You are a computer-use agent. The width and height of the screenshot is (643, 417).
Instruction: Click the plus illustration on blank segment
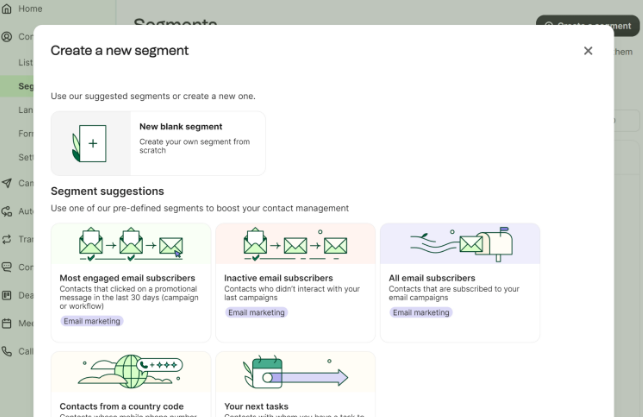coord(92,144)
